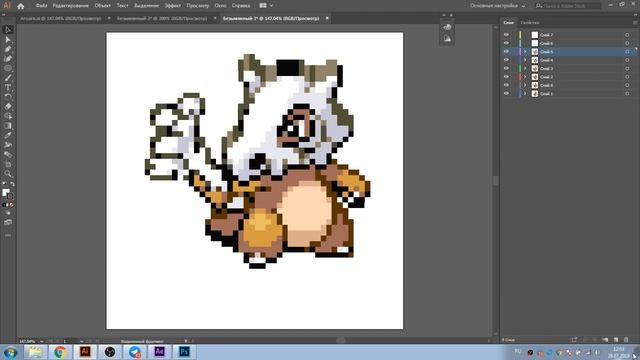The width and height of the screenshot is (640, 360).
Task: Delete selected layer with trash icon
Action: point(626,340)
